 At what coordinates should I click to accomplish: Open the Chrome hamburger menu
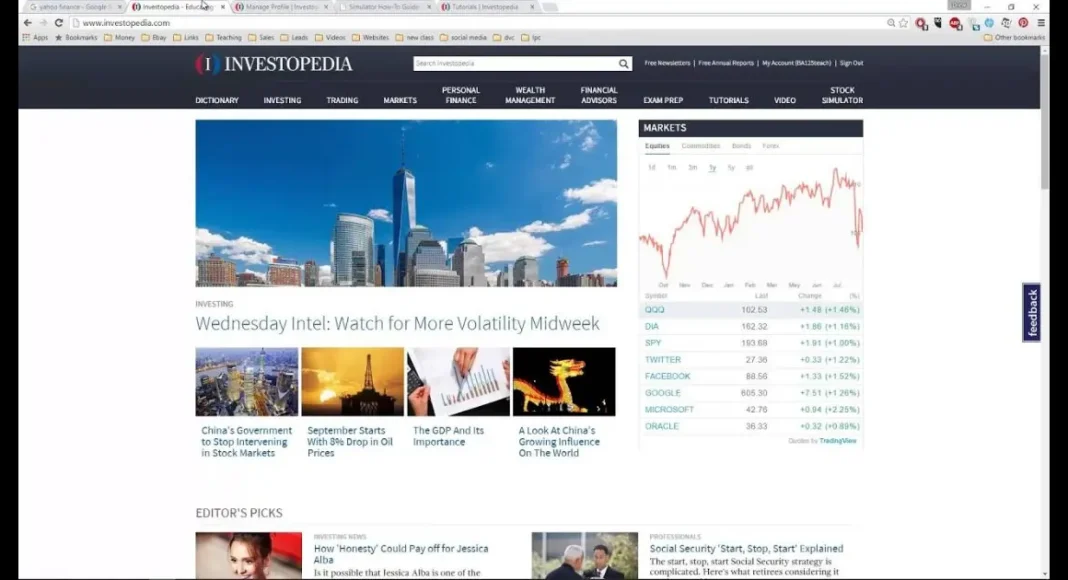coord(1041,23)
